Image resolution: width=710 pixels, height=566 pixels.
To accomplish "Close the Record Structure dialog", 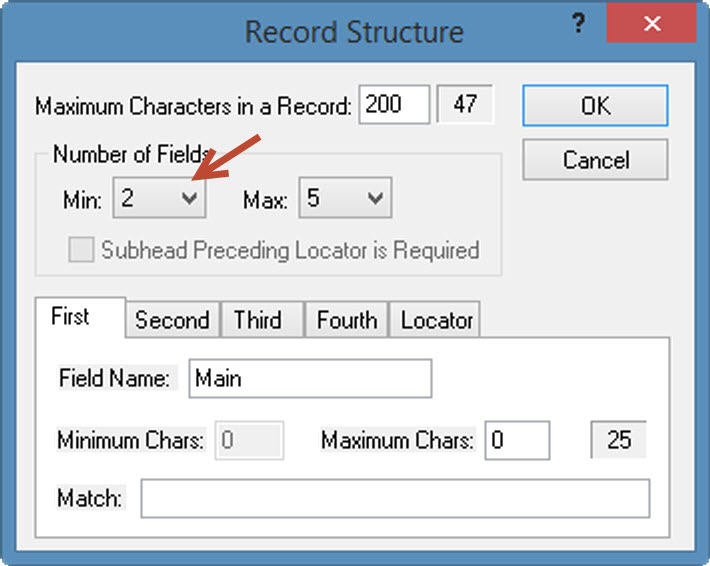I will point(651,23).
